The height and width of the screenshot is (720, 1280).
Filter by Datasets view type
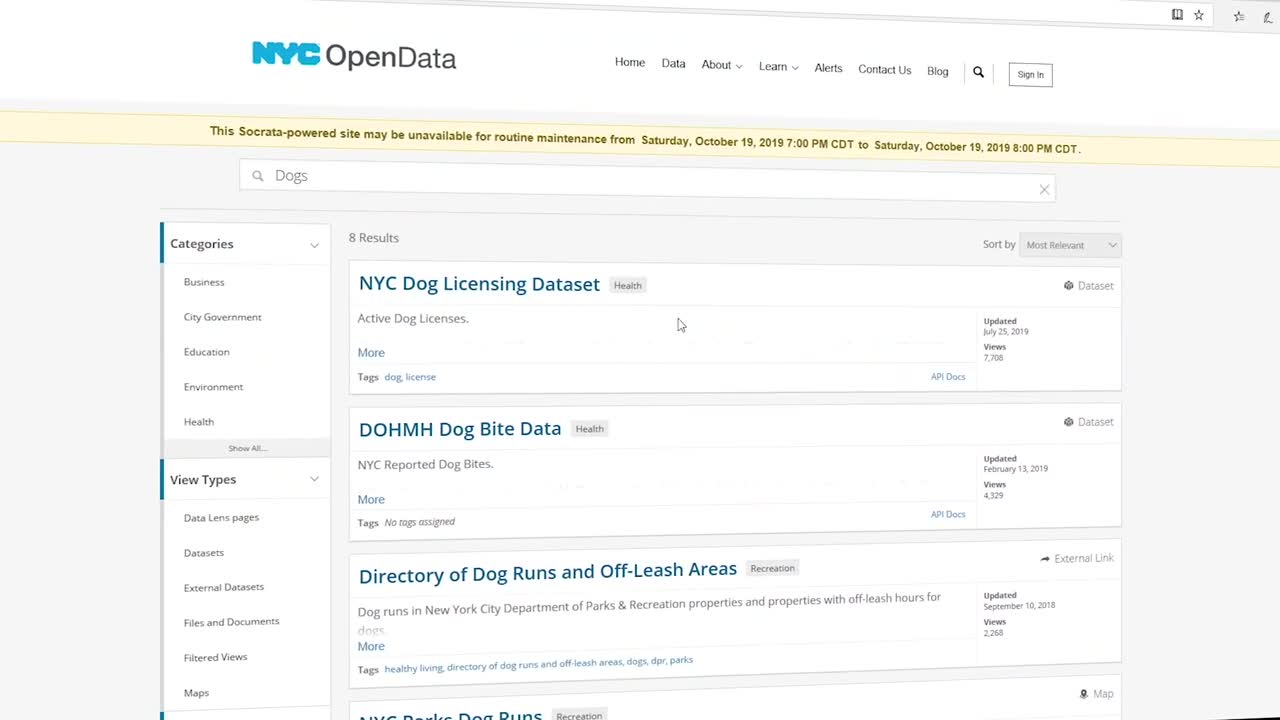[x=204, y=553]
